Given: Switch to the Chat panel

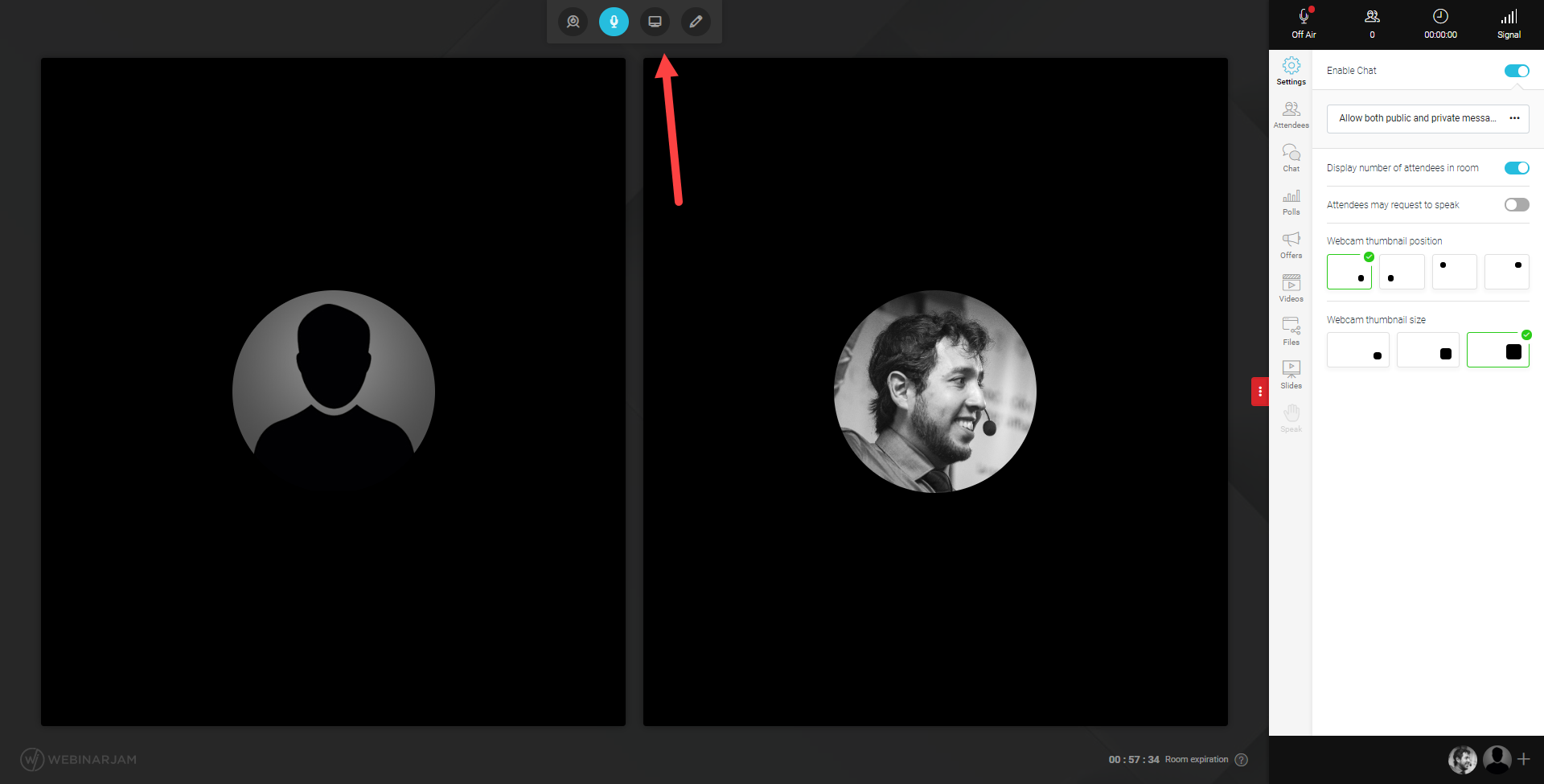Looking at the screenshot, I should pyautogui.click(x=1291, y=158).
